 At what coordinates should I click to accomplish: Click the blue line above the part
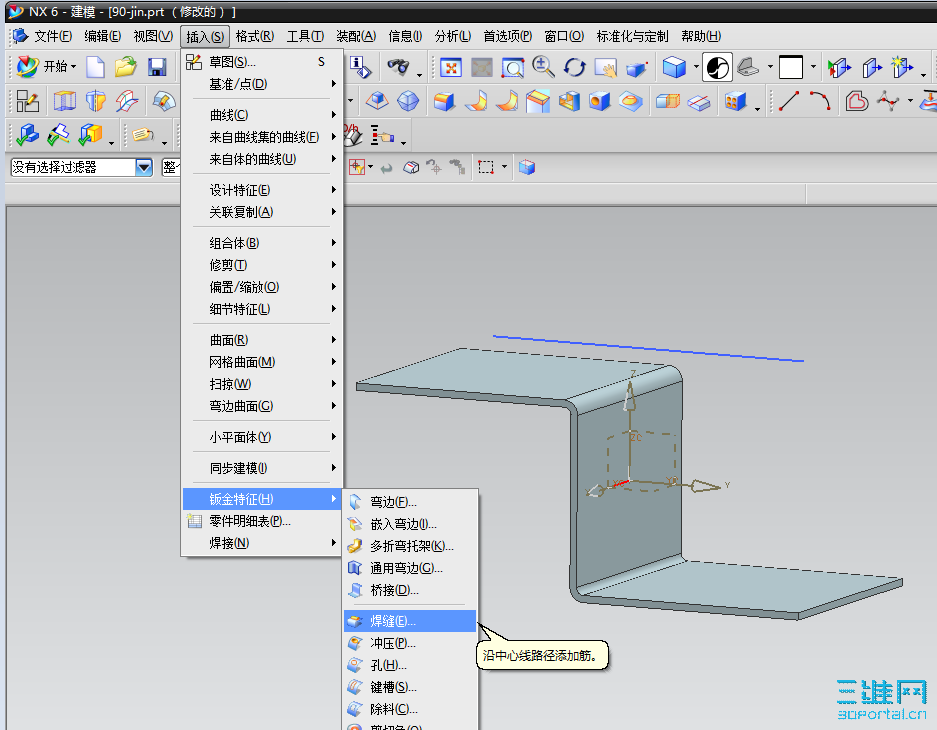click(x=648, y=348)
